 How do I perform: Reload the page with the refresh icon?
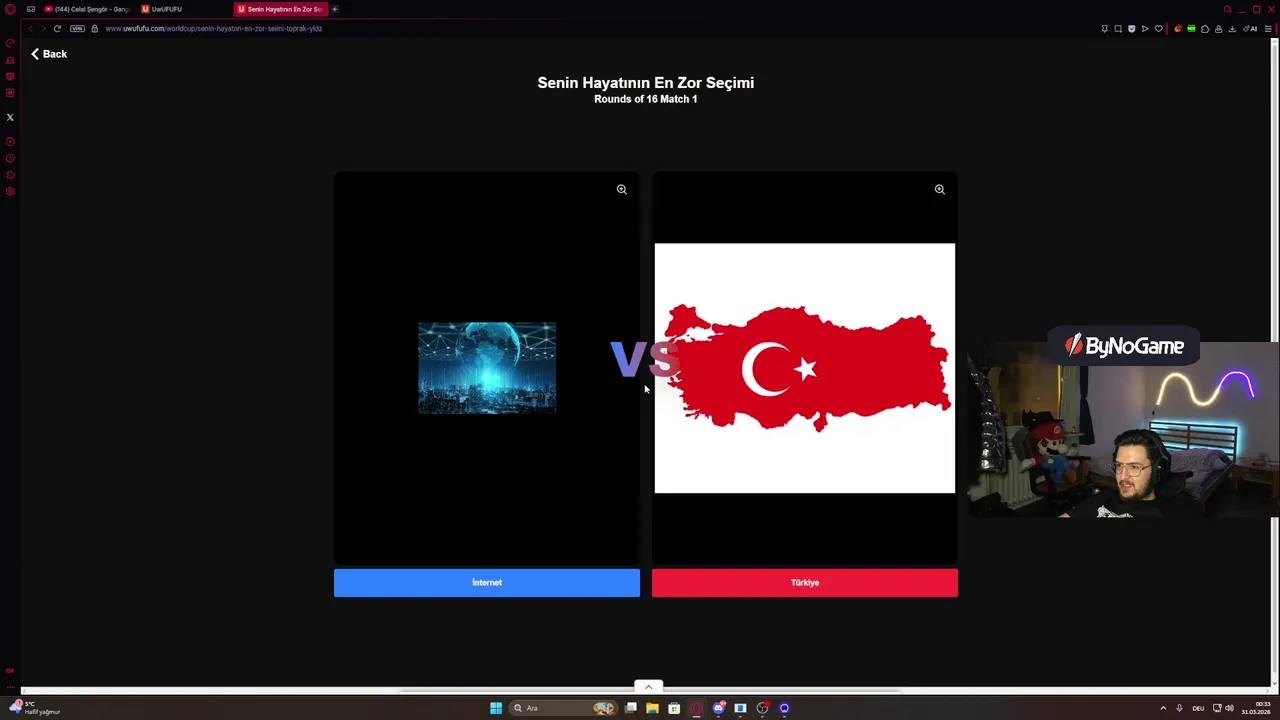click(x=57, y=28)
